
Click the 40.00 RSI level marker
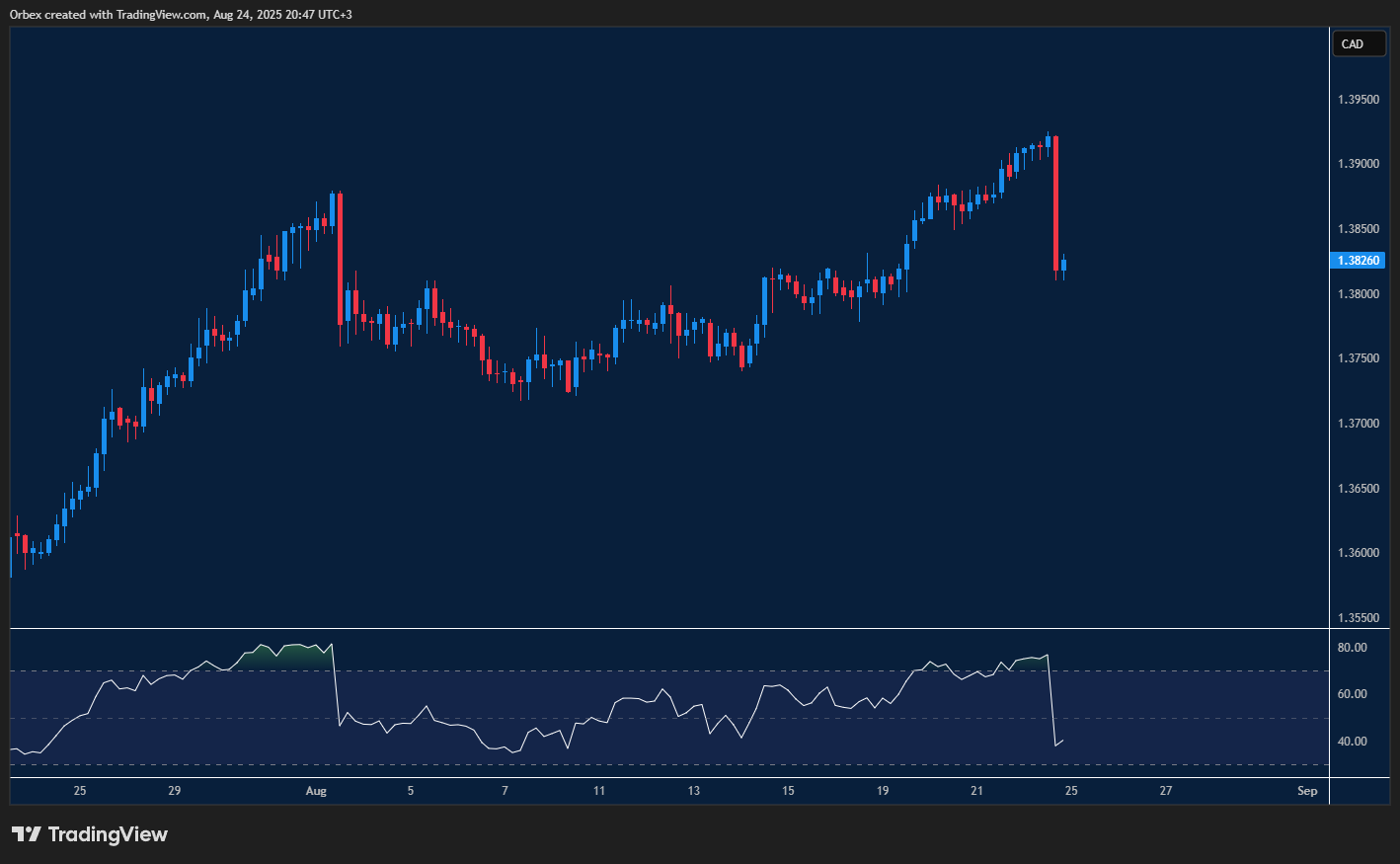[1353, 741]
